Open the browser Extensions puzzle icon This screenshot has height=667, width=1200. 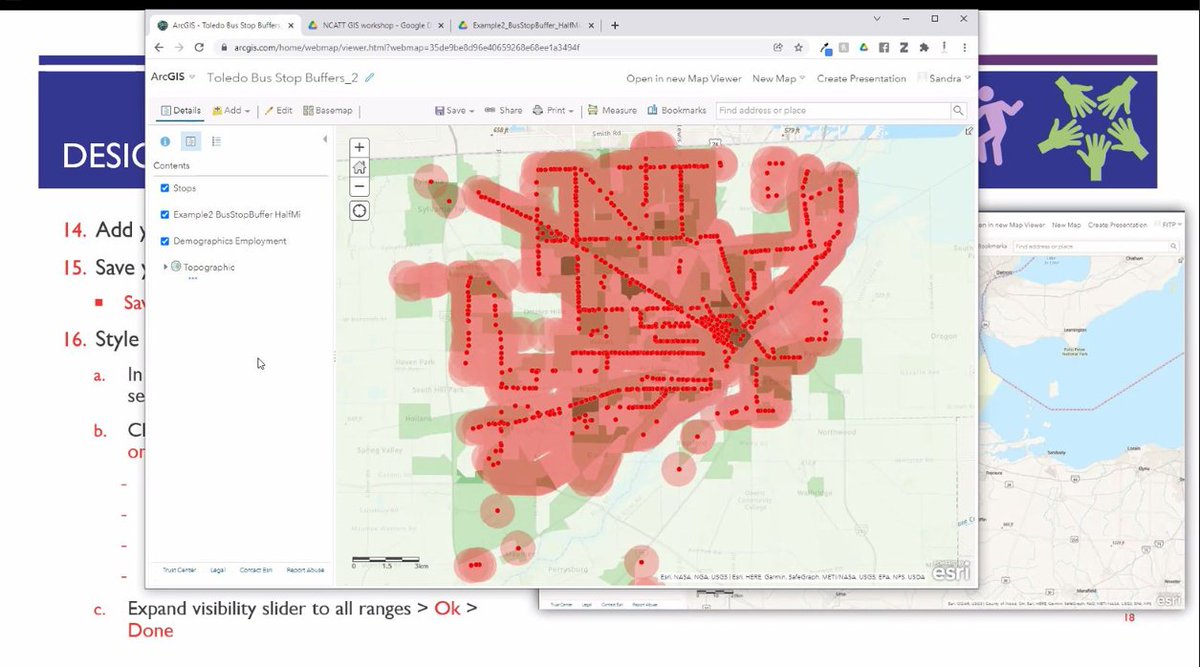(924, 47)
